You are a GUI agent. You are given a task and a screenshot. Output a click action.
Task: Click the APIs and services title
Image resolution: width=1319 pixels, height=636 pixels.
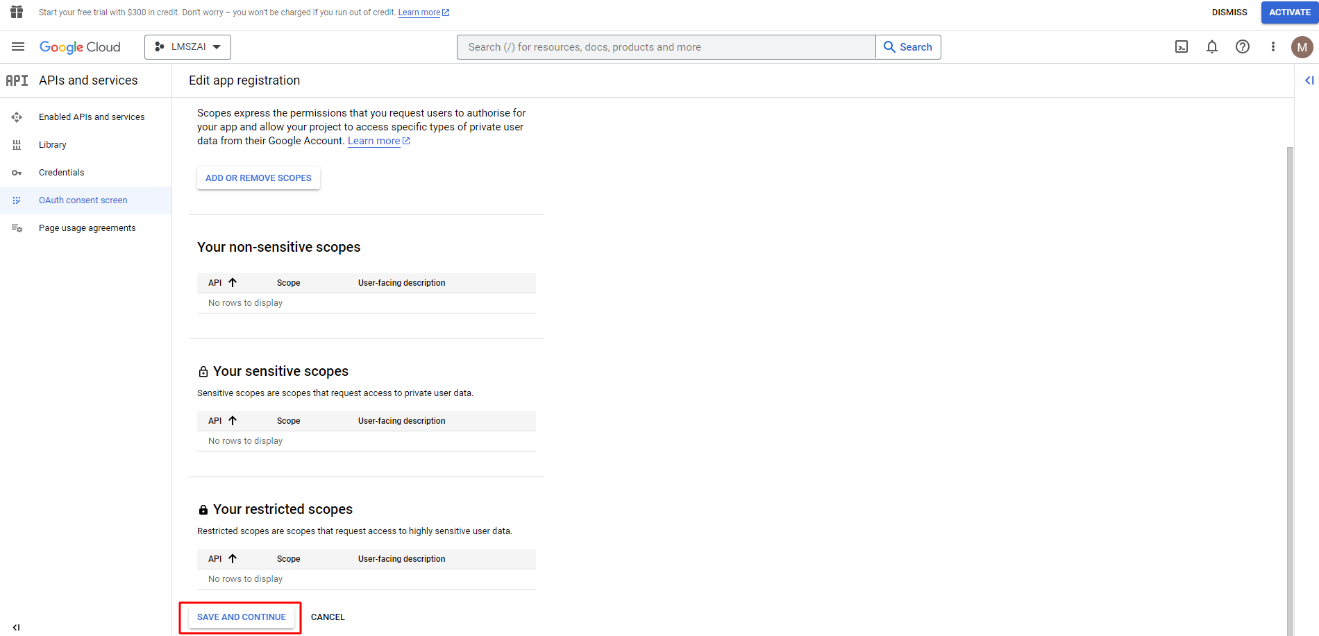click(88, 80)
